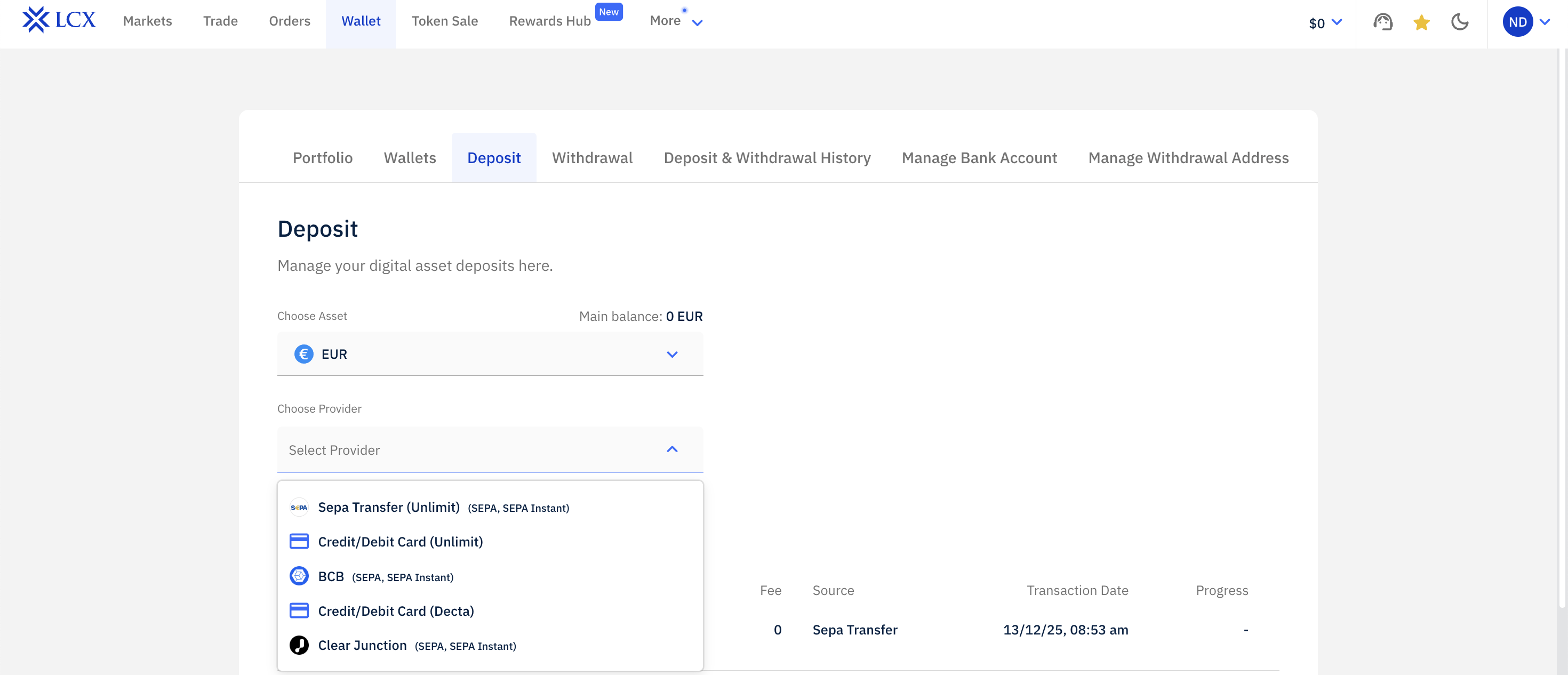Viewport: 1568px width, 675px height.
Task: Select the Sepa Transfer (Unlimit) provider
Action: tap(388, 507)
